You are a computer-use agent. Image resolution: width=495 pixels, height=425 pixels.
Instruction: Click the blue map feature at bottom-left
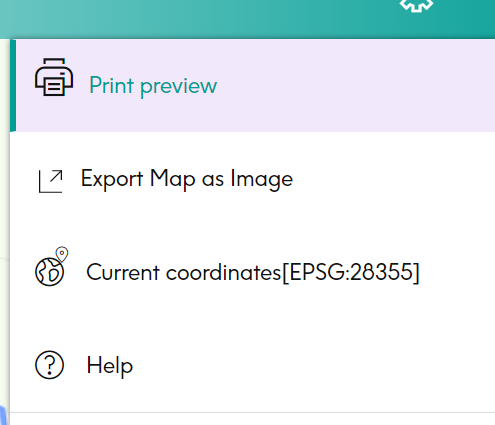click(x=3, y=416)
